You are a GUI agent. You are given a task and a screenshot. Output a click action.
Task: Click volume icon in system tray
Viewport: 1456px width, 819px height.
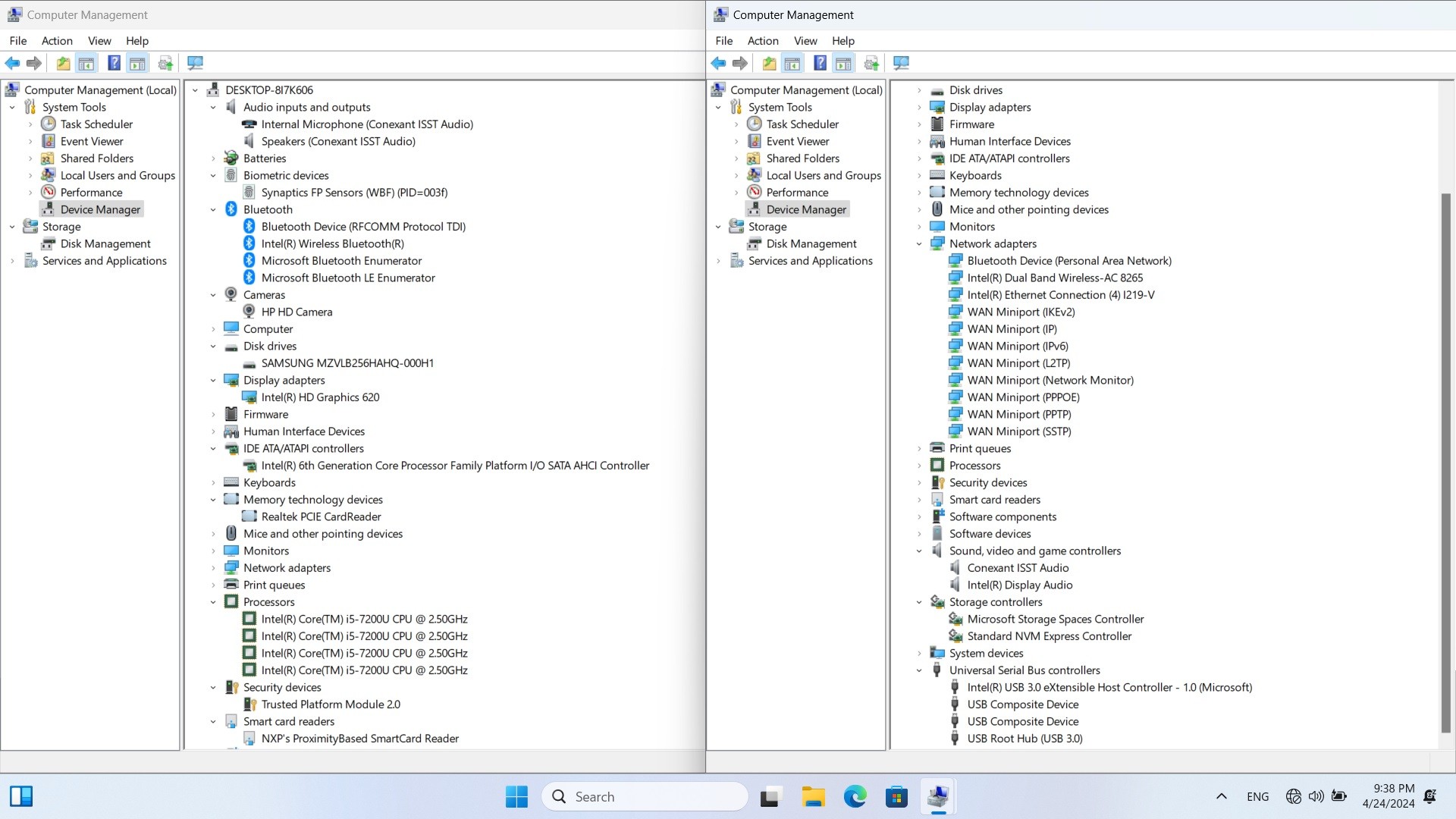click(x=1316, y=796)
